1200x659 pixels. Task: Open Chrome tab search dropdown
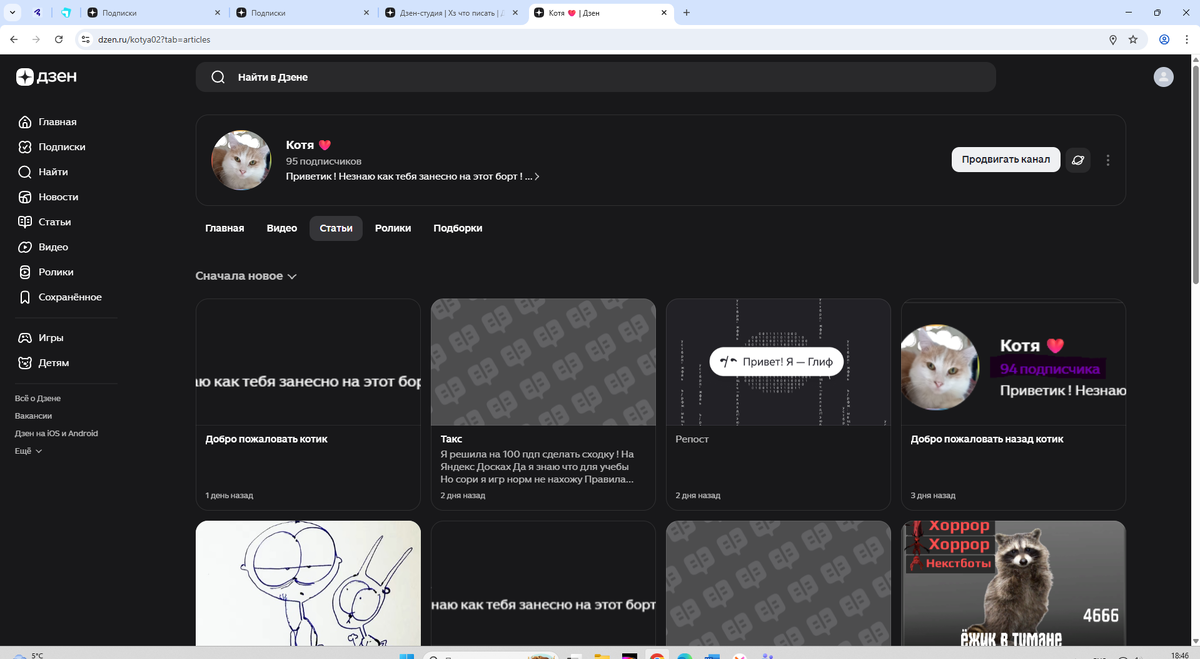[13, 13]
